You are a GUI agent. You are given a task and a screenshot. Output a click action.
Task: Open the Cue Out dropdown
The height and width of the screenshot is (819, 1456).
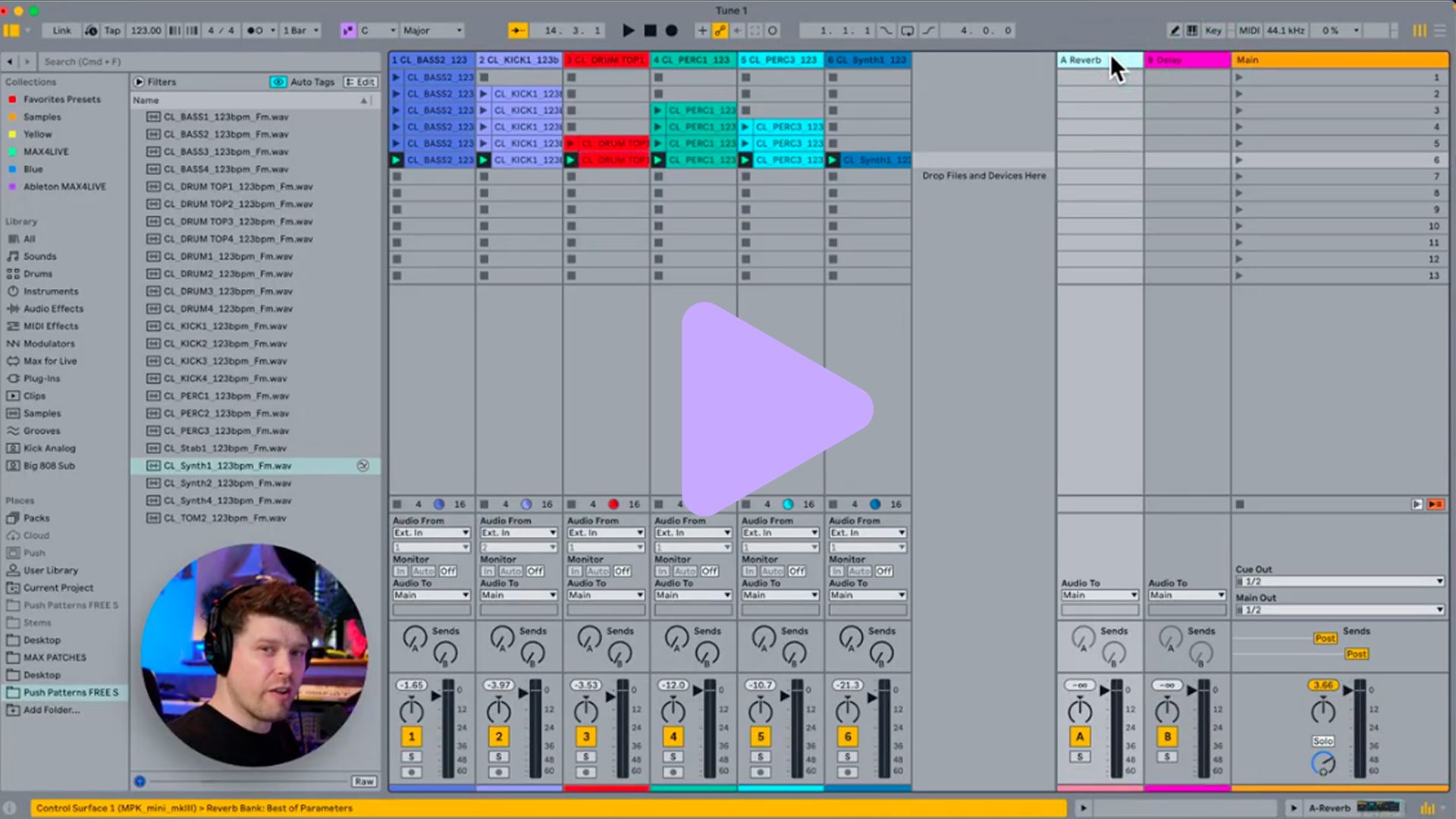[1338, 582]
